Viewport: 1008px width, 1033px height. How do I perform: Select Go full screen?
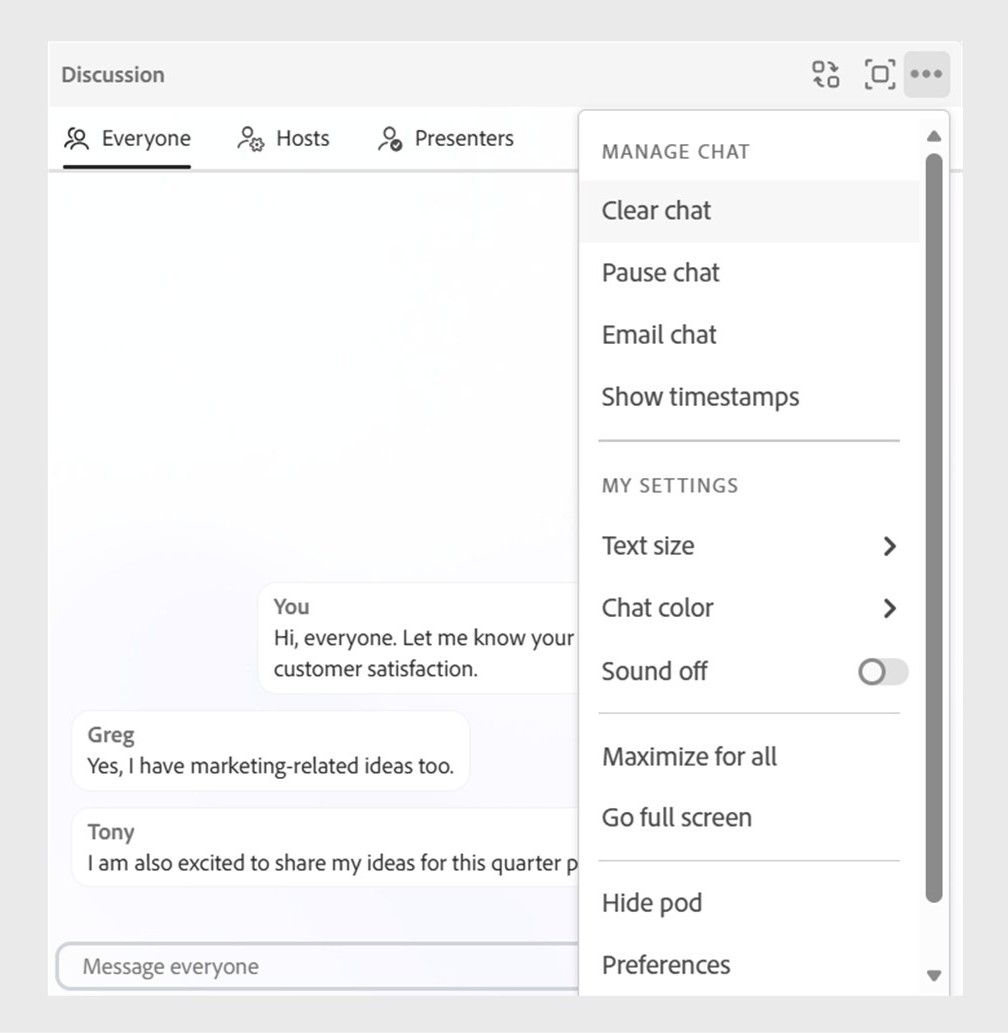point(676,817)
